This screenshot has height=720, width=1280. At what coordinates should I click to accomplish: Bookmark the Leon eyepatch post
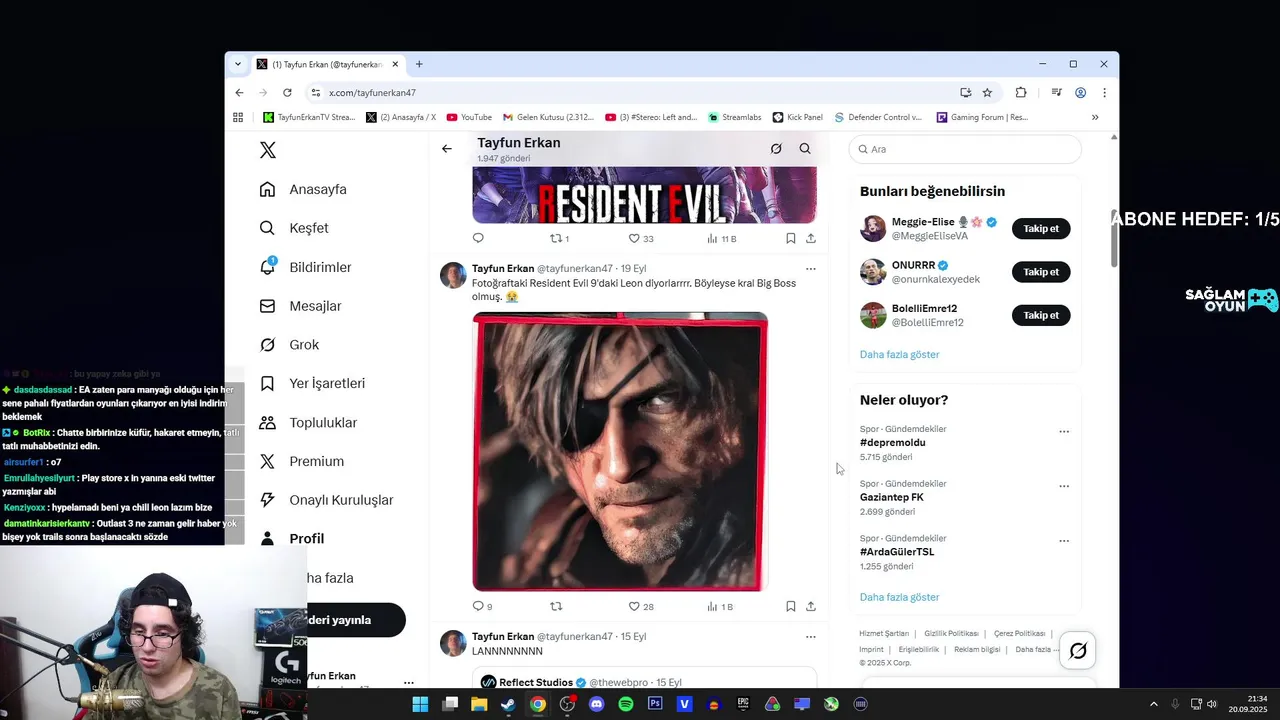(x=790, y=606)
